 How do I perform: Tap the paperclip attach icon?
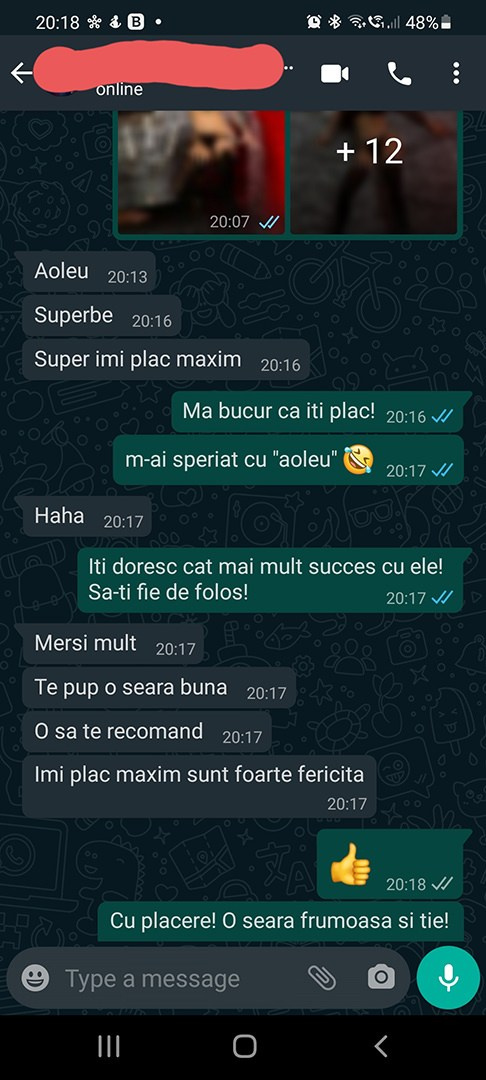click(321, 977)
